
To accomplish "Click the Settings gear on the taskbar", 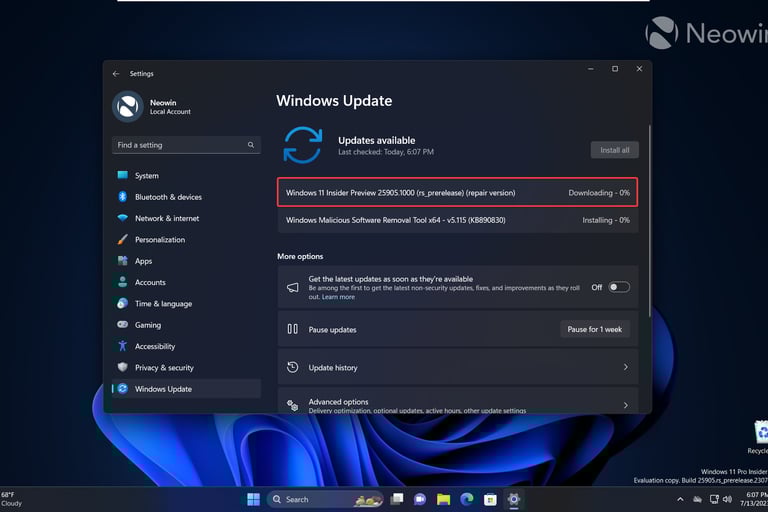I will click(513, 499).
